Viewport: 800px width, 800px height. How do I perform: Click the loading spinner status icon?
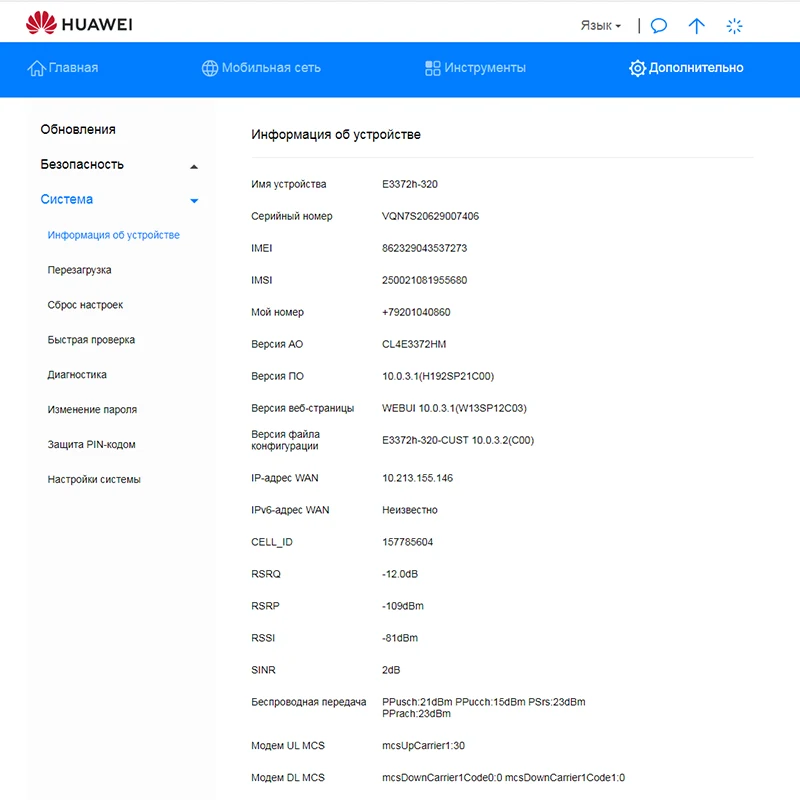point(735,26)
